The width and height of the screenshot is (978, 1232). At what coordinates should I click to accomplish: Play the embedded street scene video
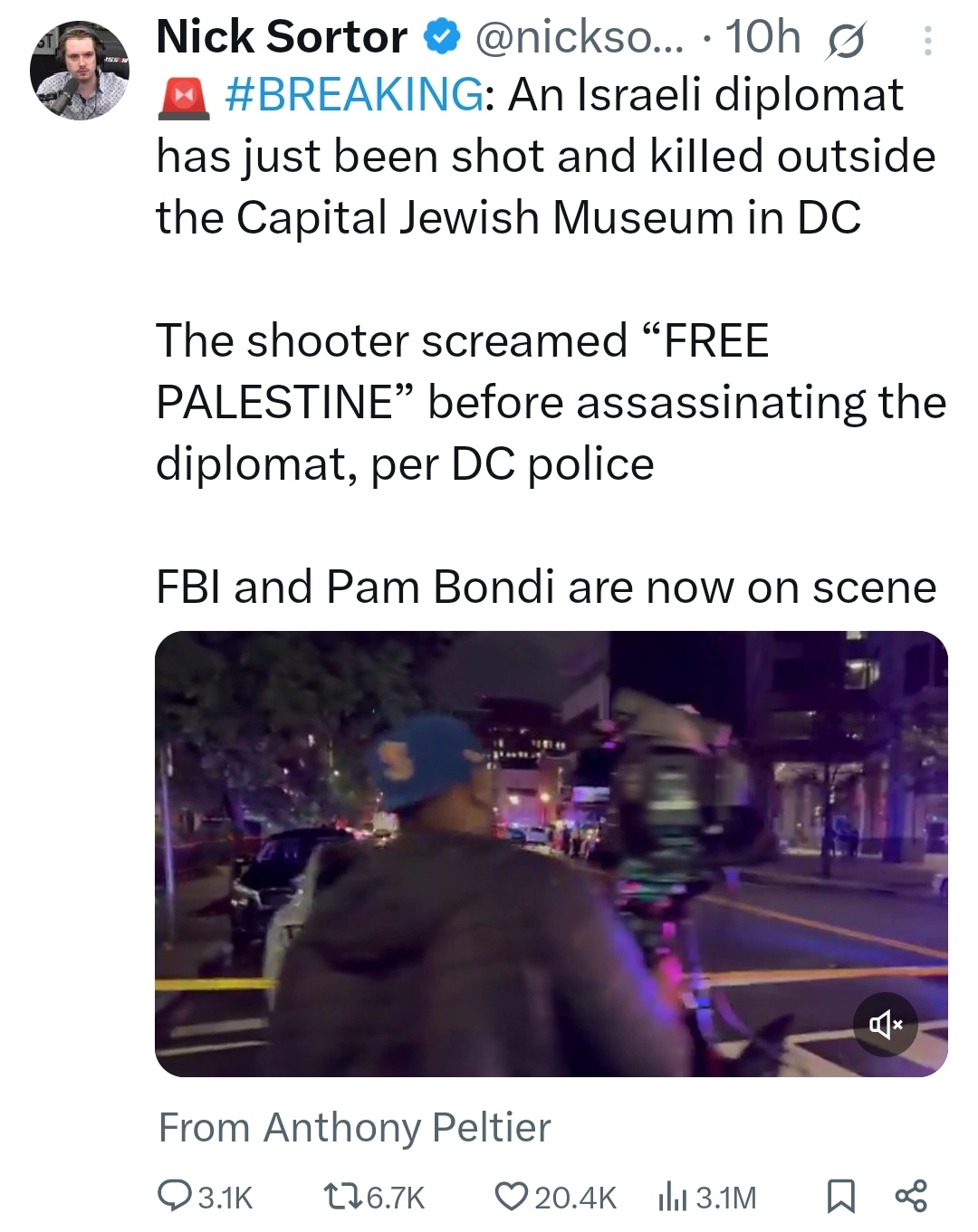(x=551, y=854)
